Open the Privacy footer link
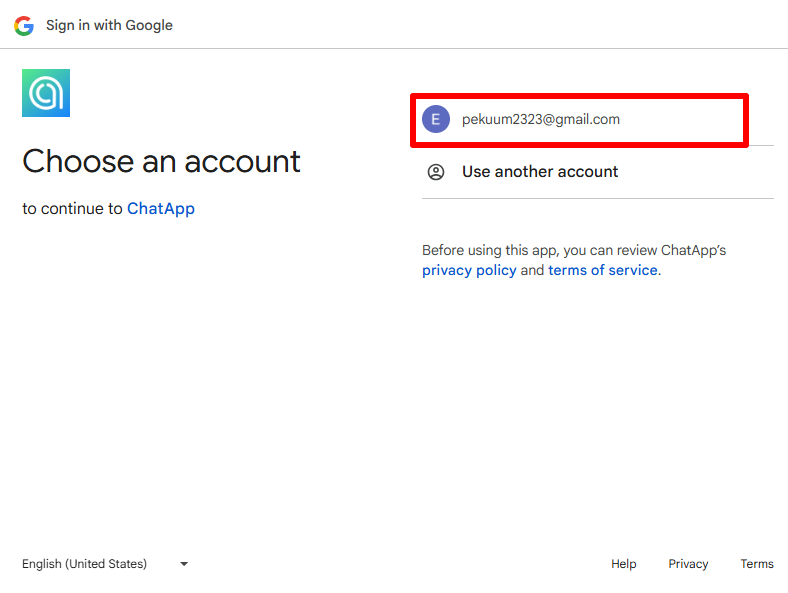 coord(688,564)
